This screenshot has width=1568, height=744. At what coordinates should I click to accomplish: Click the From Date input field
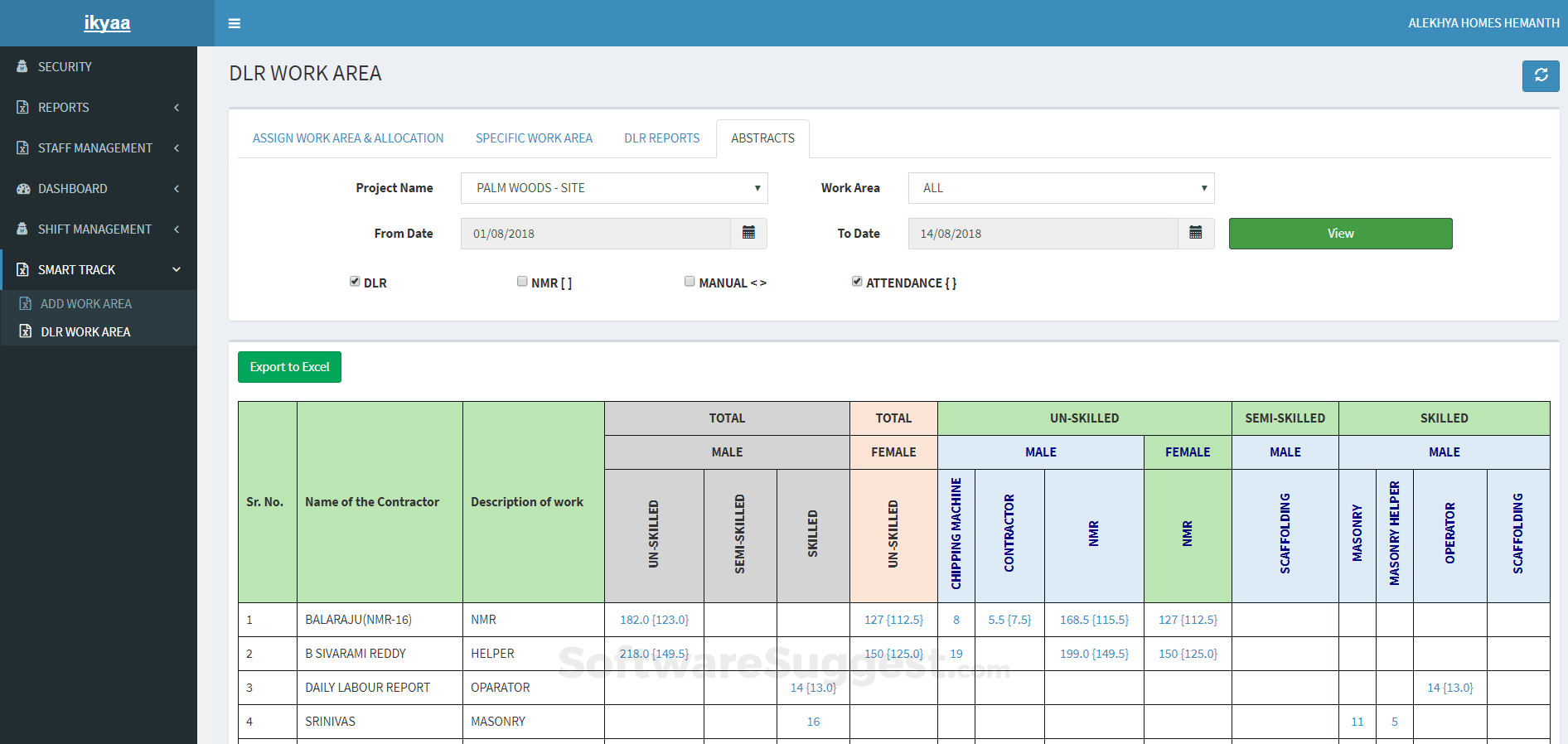click(x=595, y=234)
